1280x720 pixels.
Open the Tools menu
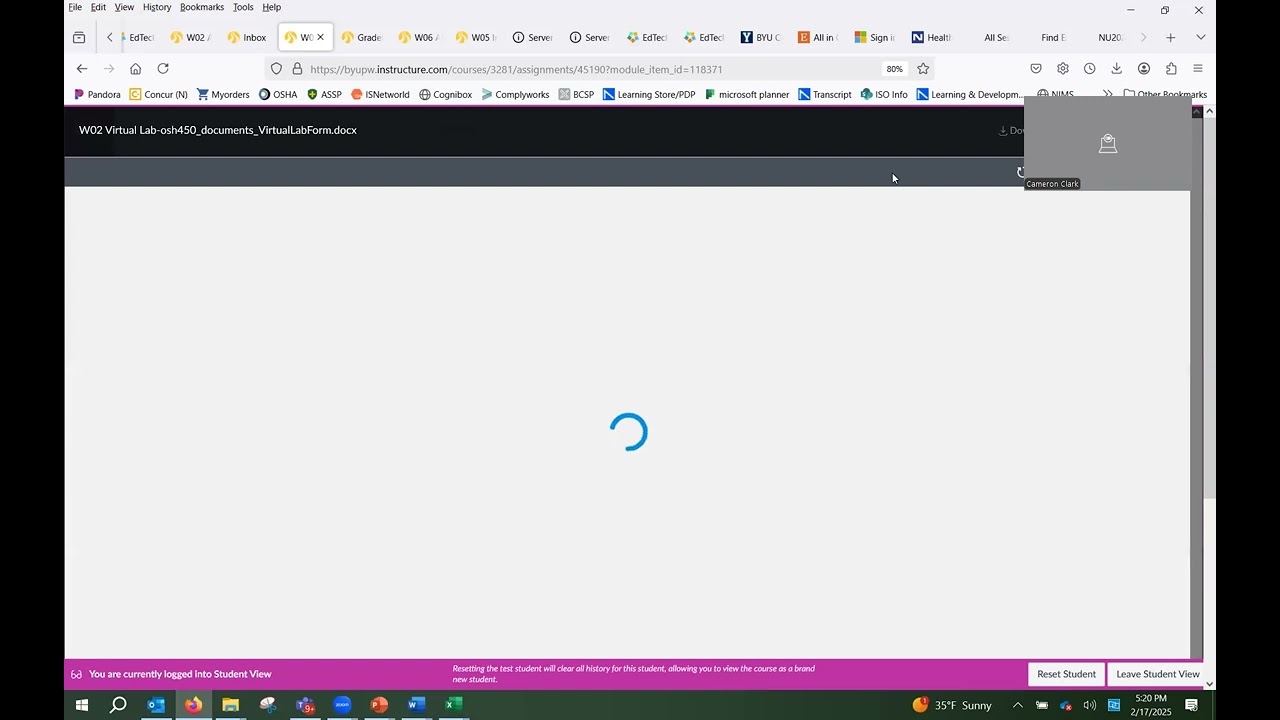(x=243, y=7)
